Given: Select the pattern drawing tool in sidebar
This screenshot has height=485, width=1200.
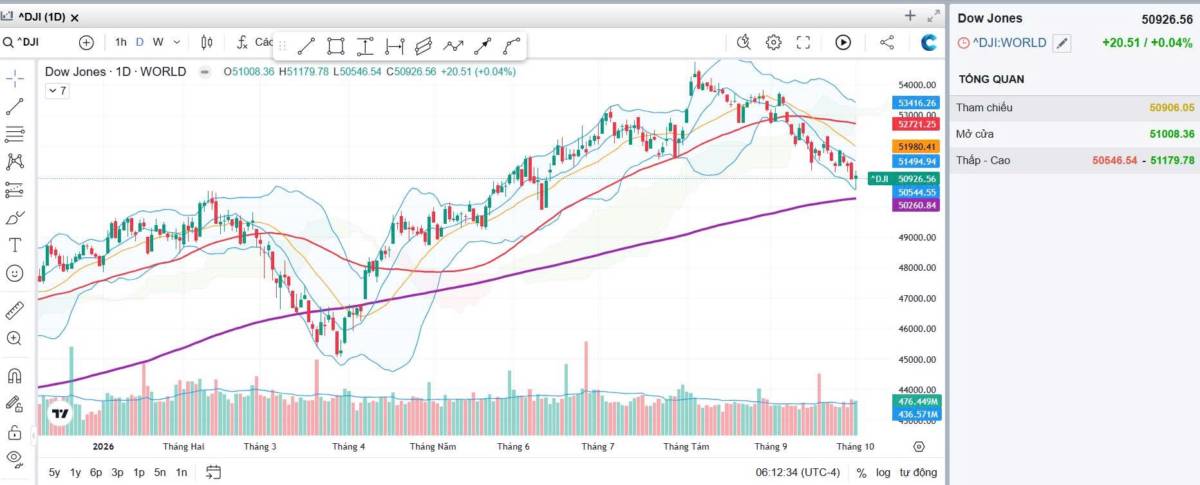Looking at the screenshot, I should (x=15, y=161).
